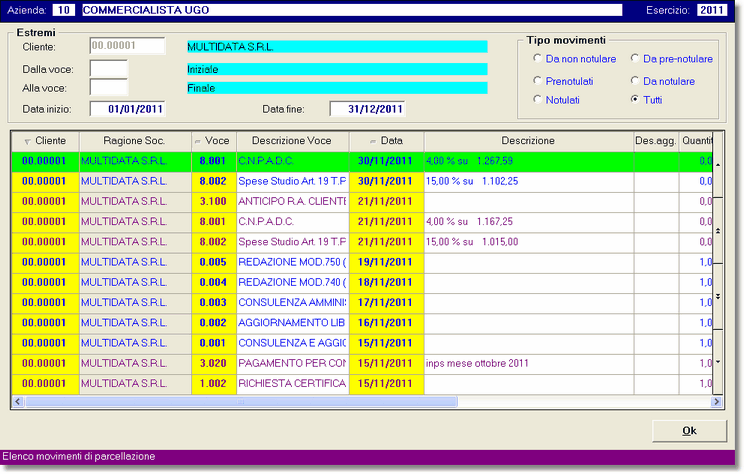Click the grid's double down arrow page button
The height and width of the screenshot is (474, 744).
coord(718,296)
